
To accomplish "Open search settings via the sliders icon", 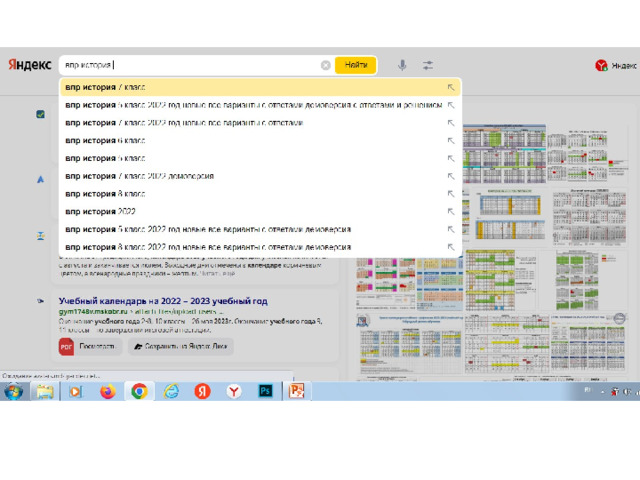I will (x=428, y=65).
